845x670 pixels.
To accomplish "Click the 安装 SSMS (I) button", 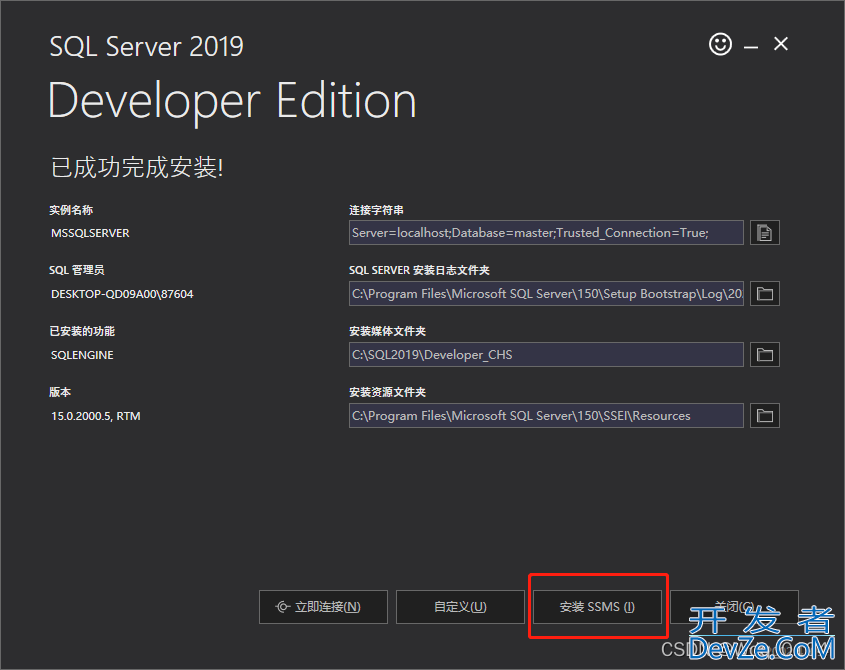I will [597, 607].
